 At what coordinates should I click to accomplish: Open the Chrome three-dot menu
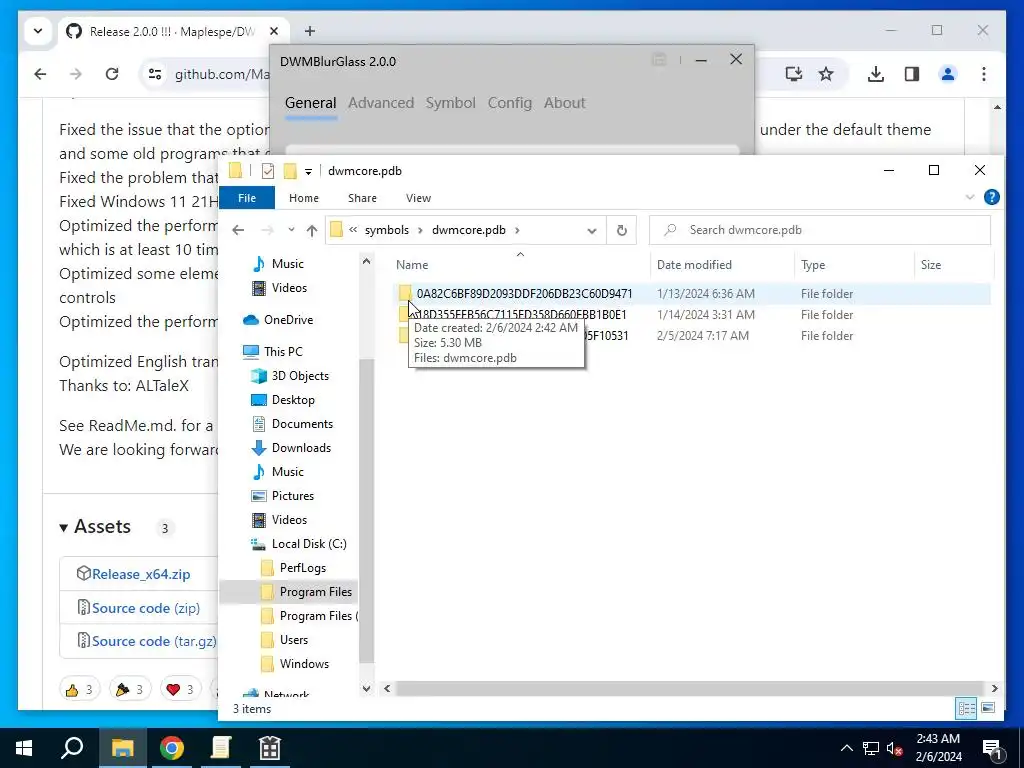(984, 74)
